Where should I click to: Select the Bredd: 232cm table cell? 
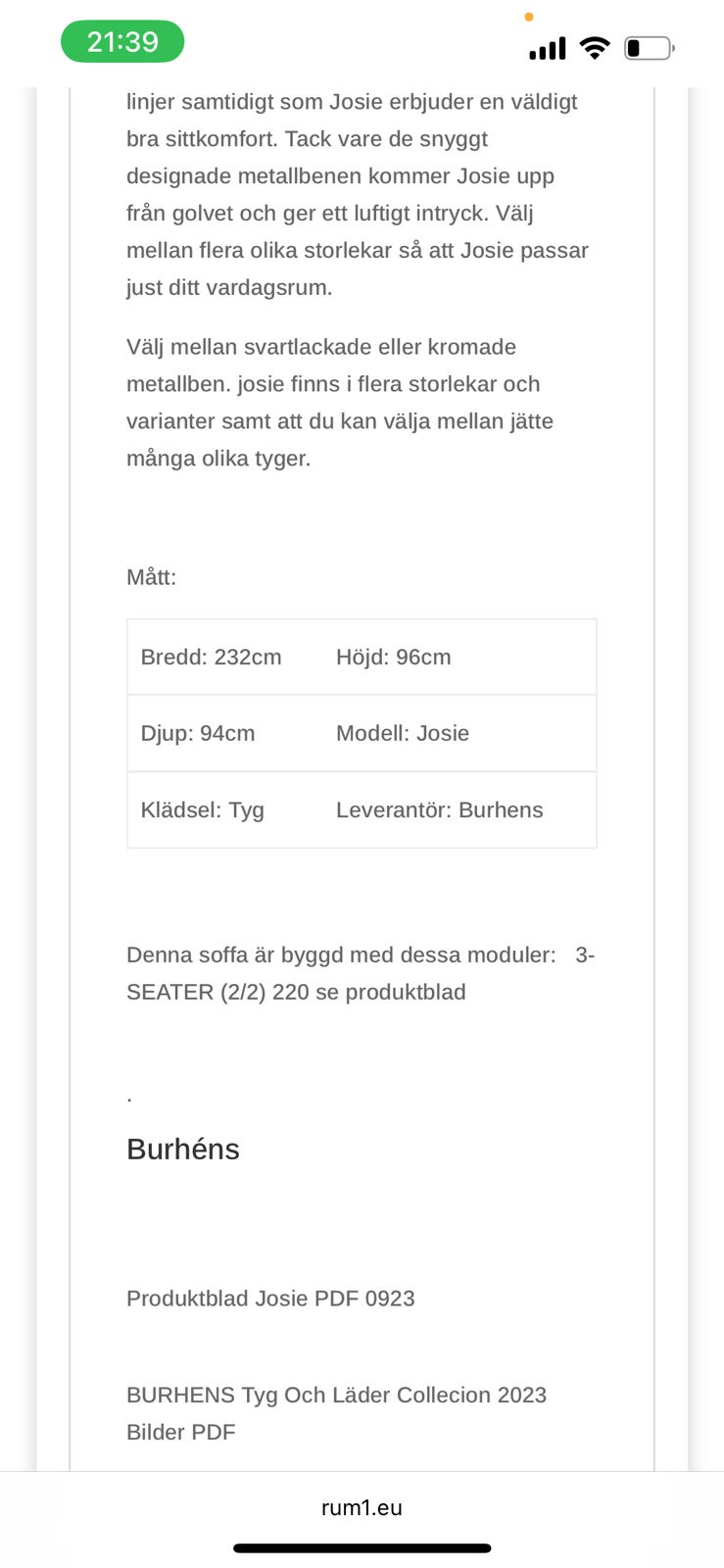pos(211,658)
